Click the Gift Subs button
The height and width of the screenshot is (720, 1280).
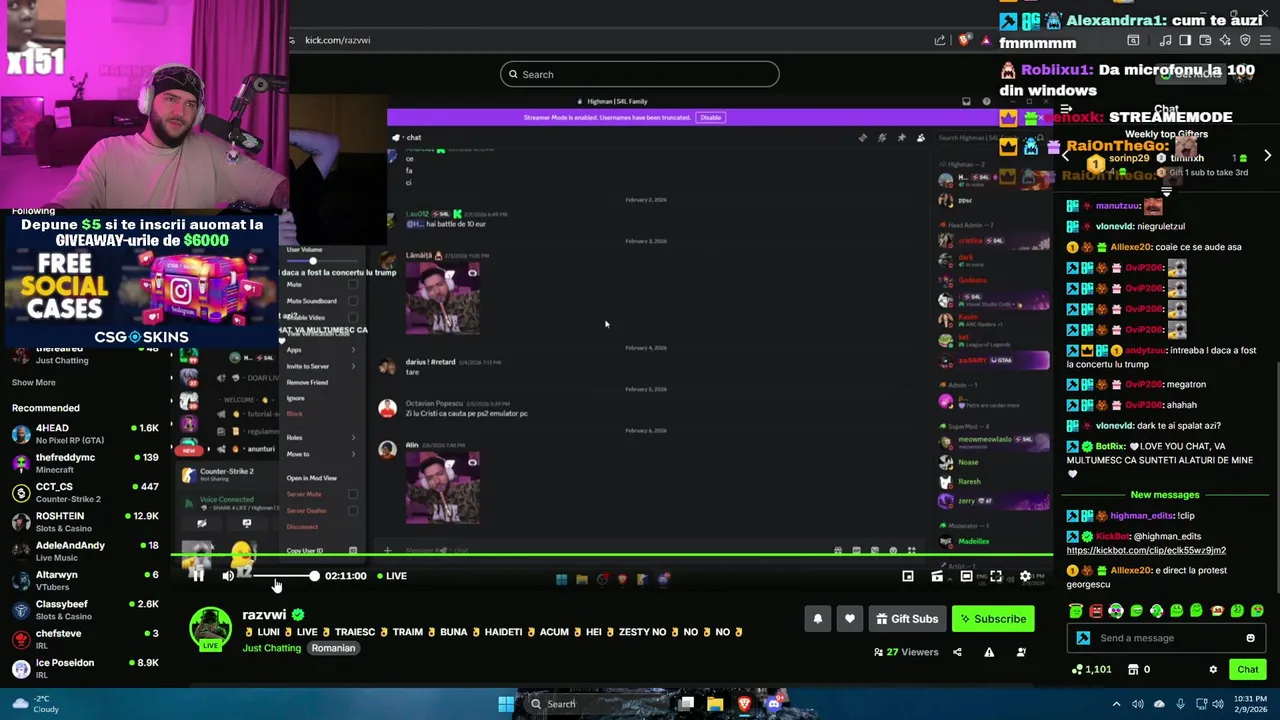click(x=907, y=619)
